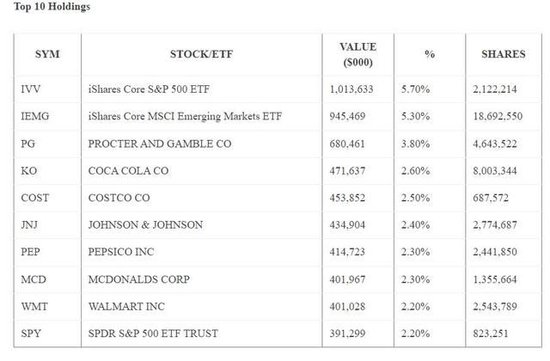Click the SYM column header

pos(47,54)
